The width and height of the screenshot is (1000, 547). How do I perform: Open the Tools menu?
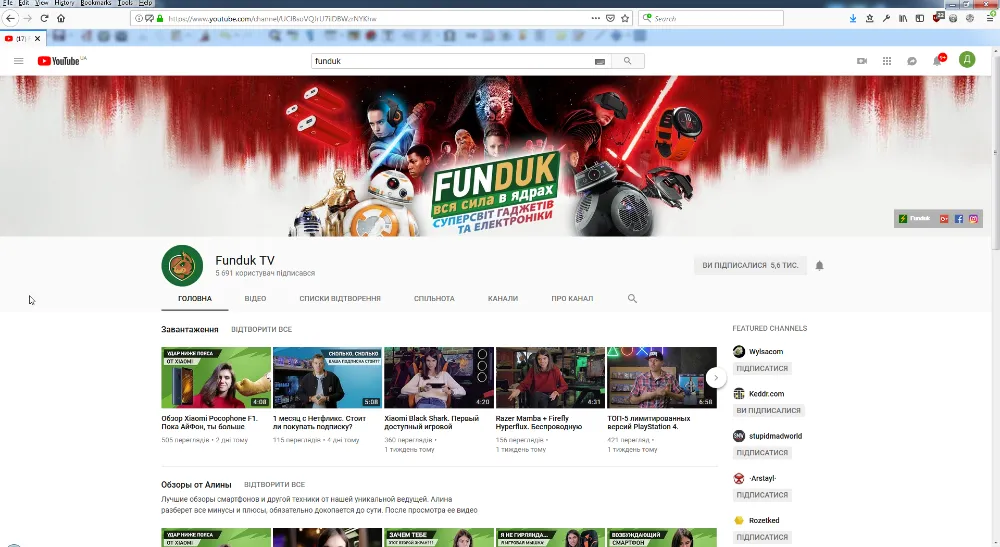[124, 3]
